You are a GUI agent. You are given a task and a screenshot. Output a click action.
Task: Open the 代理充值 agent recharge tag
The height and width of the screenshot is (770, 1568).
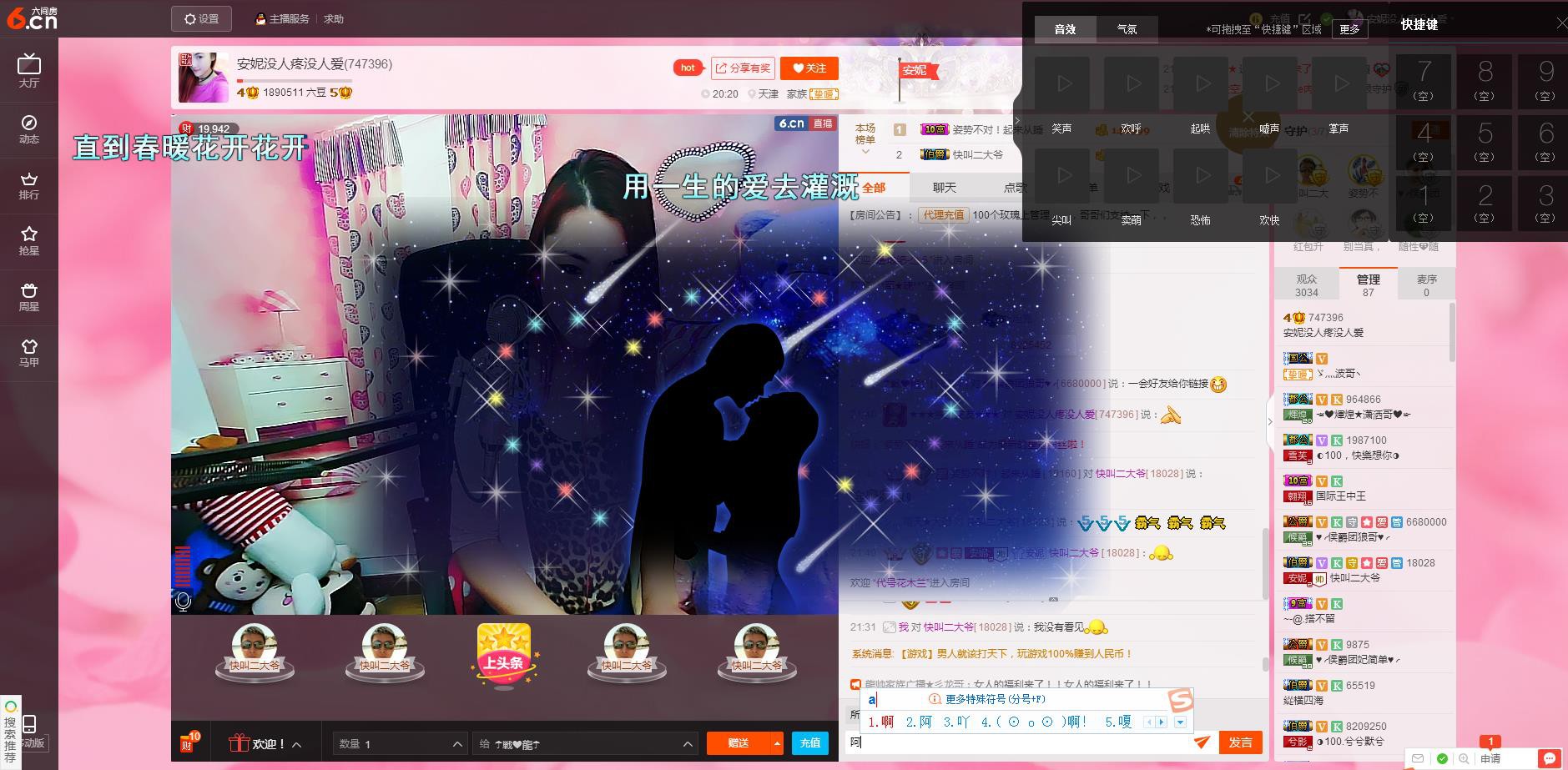click(943, 215)
